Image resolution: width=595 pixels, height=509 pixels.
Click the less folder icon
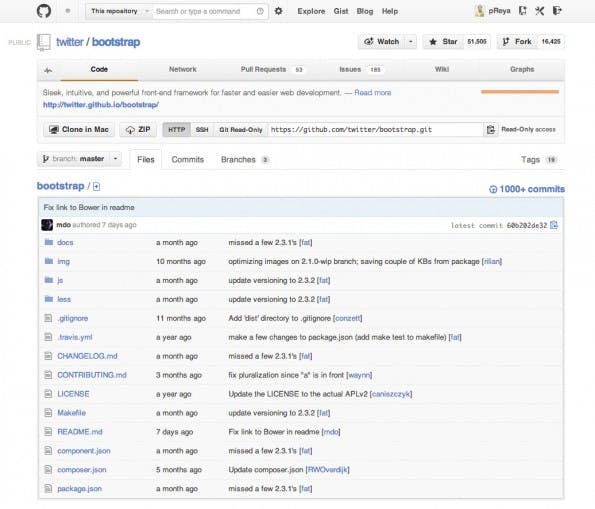(x=49, y=299)
